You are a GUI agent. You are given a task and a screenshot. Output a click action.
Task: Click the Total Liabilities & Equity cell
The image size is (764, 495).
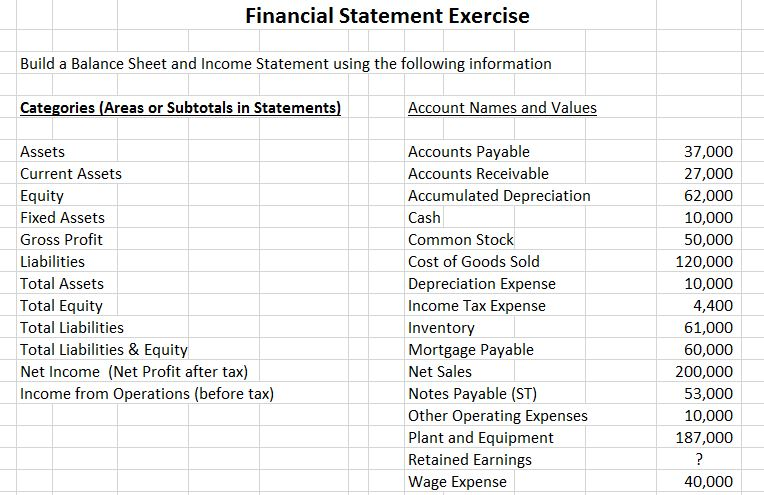(x=104, y=350)
